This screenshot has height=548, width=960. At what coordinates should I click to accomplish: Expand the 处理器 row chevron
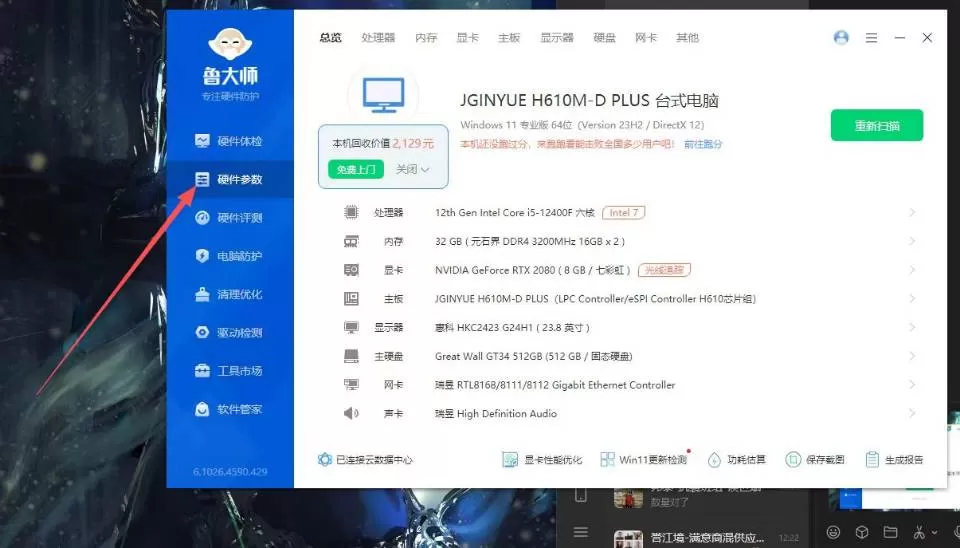point(912,212)
